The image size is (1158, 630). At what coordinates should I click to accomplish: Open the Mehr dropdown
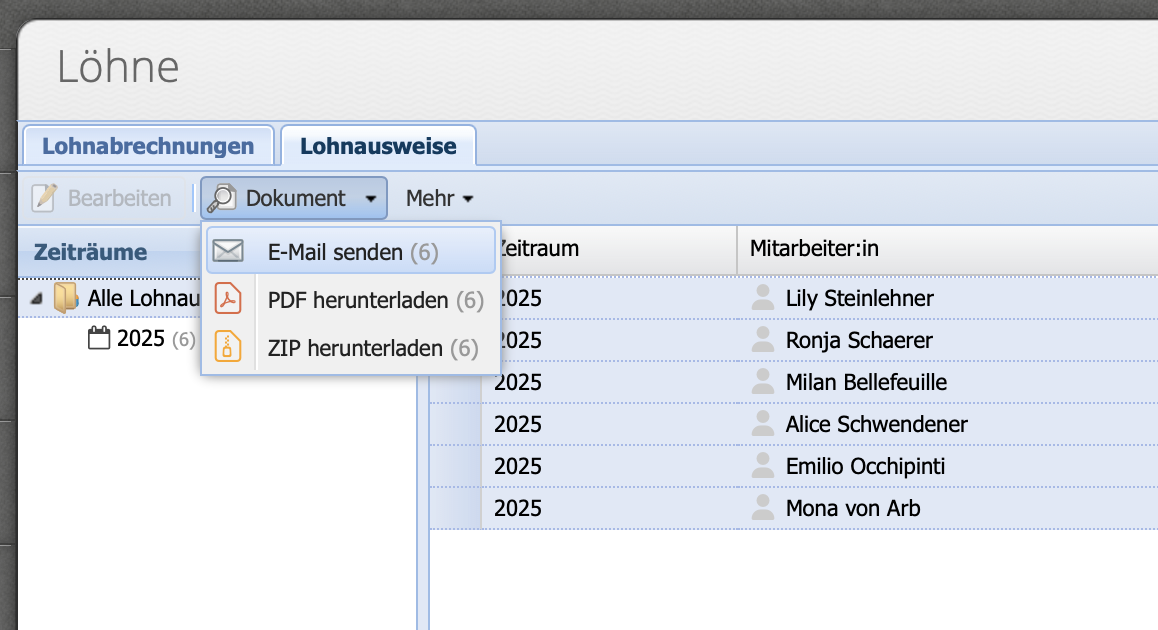click(x=439, y=197)
